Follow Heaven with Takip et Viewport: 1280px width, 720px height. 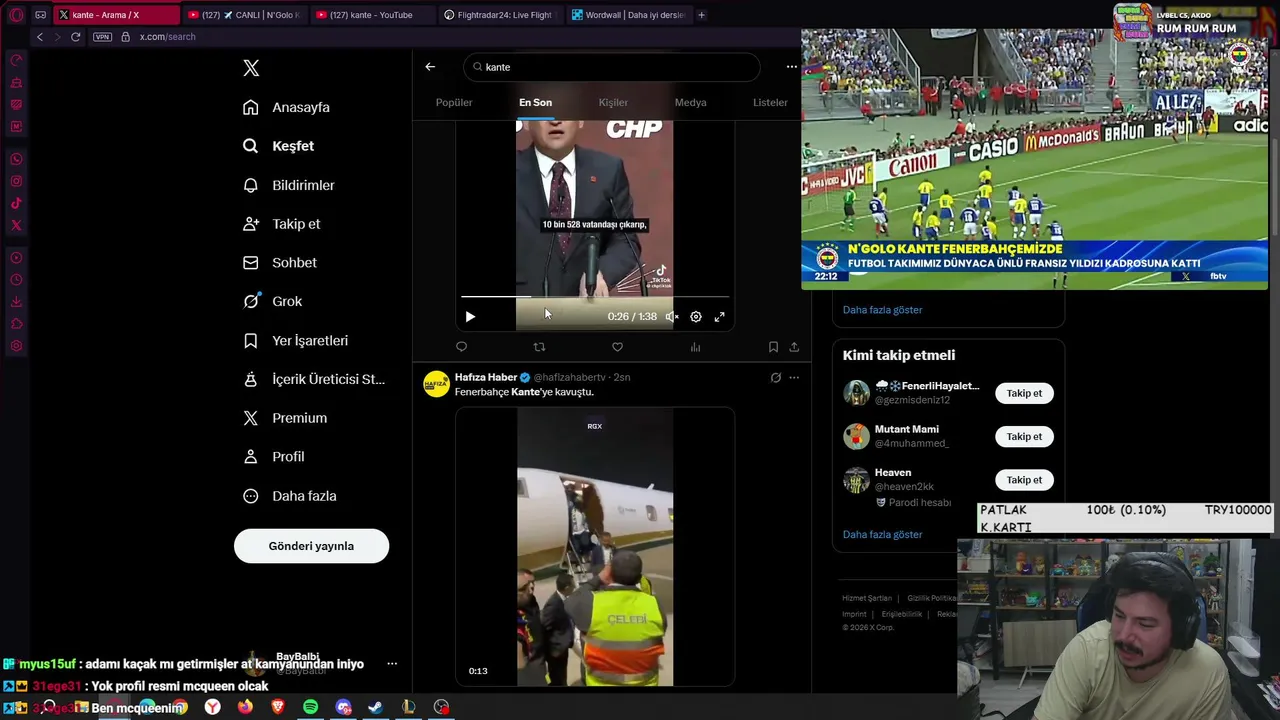pyautogui.click(x=1024, y=480)
